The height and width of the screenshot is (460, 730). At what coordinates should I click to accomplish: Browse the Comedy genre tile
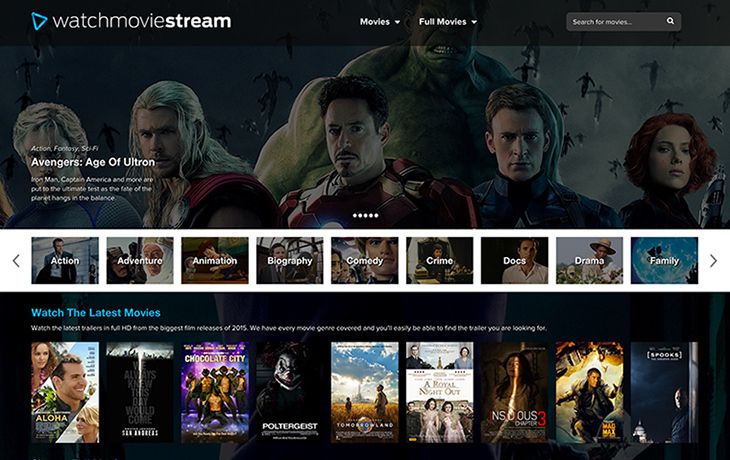[x=365, y=261]
